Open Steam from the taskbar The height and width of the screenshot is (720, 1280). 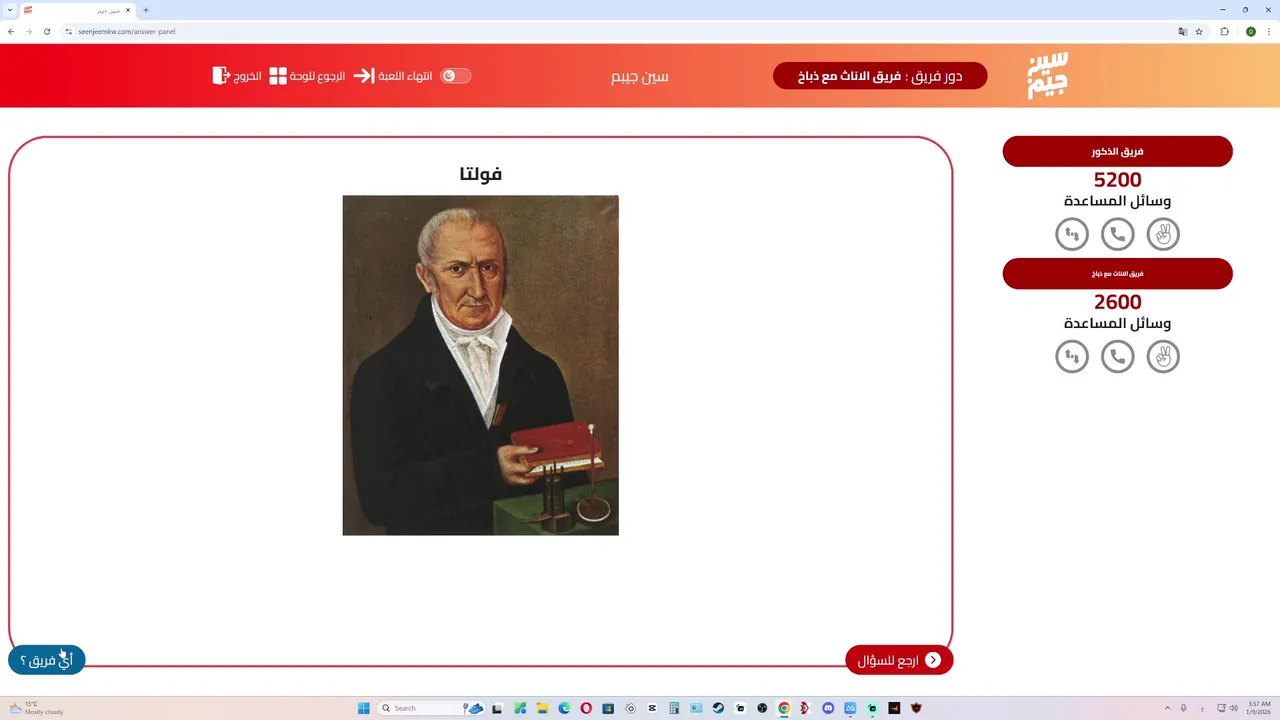tap(718, 708)
